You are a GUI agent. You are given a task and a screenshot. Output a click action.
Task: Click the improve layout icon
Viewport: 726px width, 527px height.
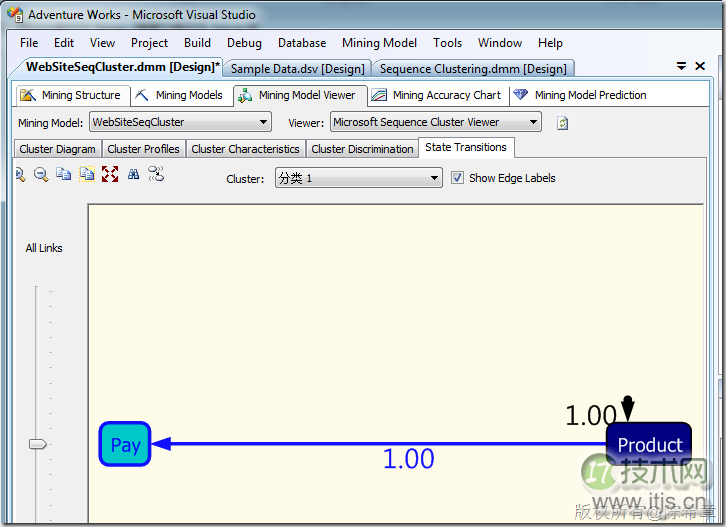pyautogui.click(x=155, y=174)
